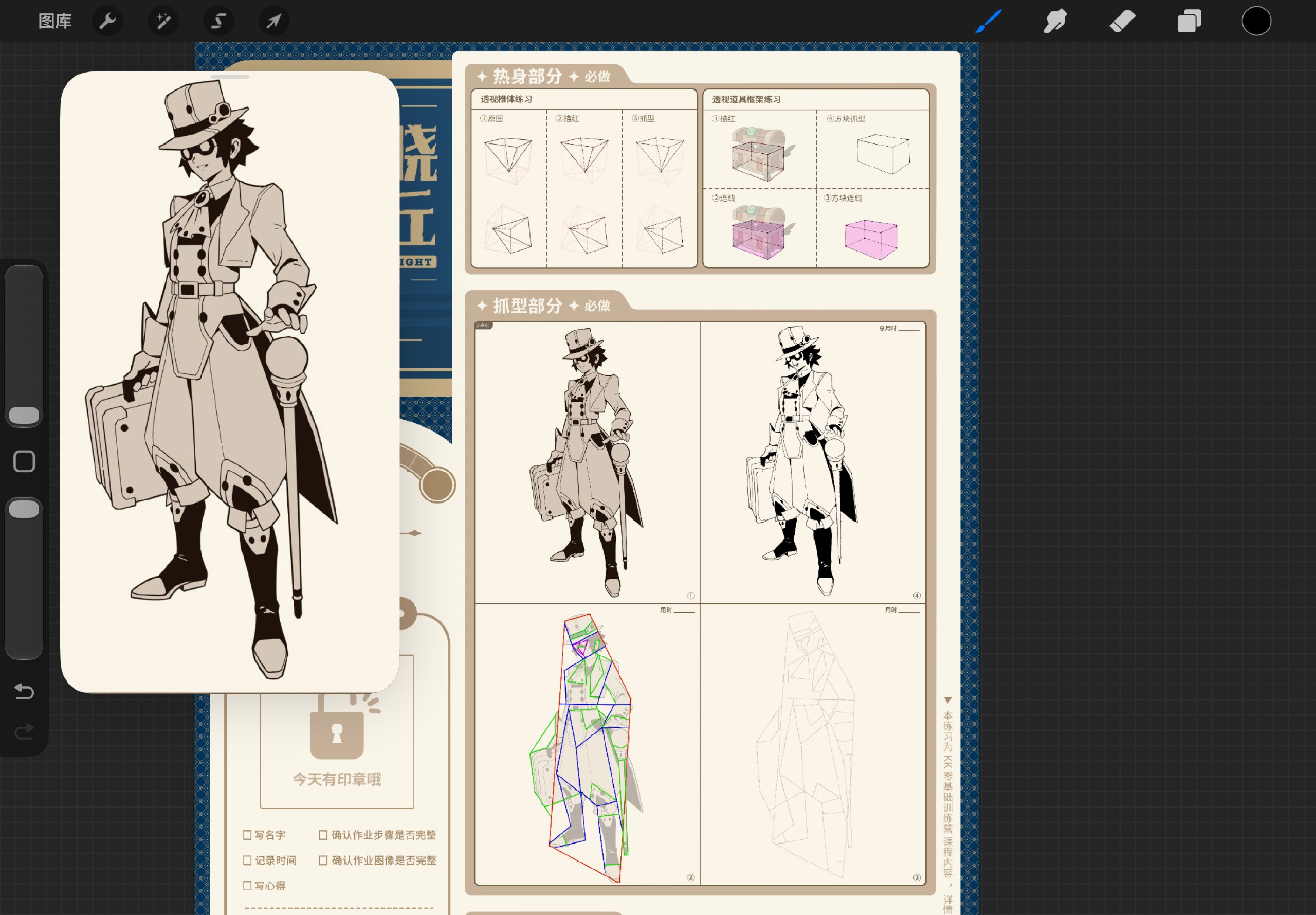Viewport: 1316px width, 915px height.
Task: Tick the 记录时间 checkbox
Action: 247,860
